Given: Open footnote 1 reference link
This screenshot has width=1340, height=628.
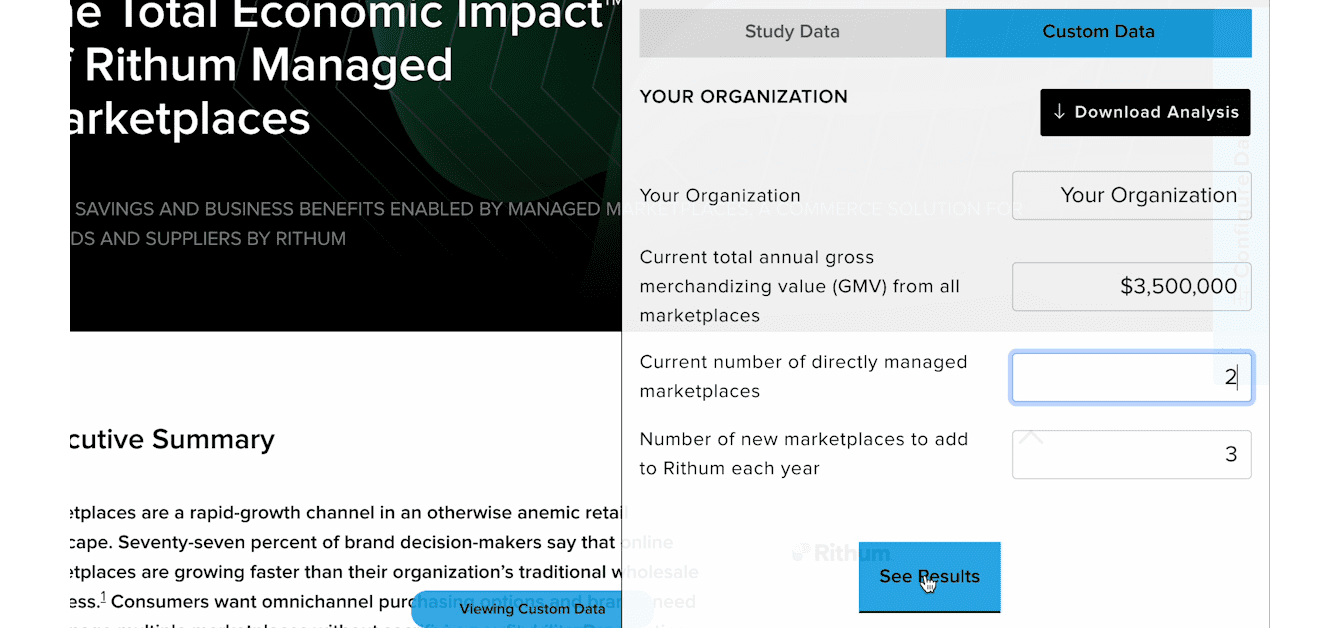Looking at the screenshot, I should pyautogui.click(x=103, y=597).
